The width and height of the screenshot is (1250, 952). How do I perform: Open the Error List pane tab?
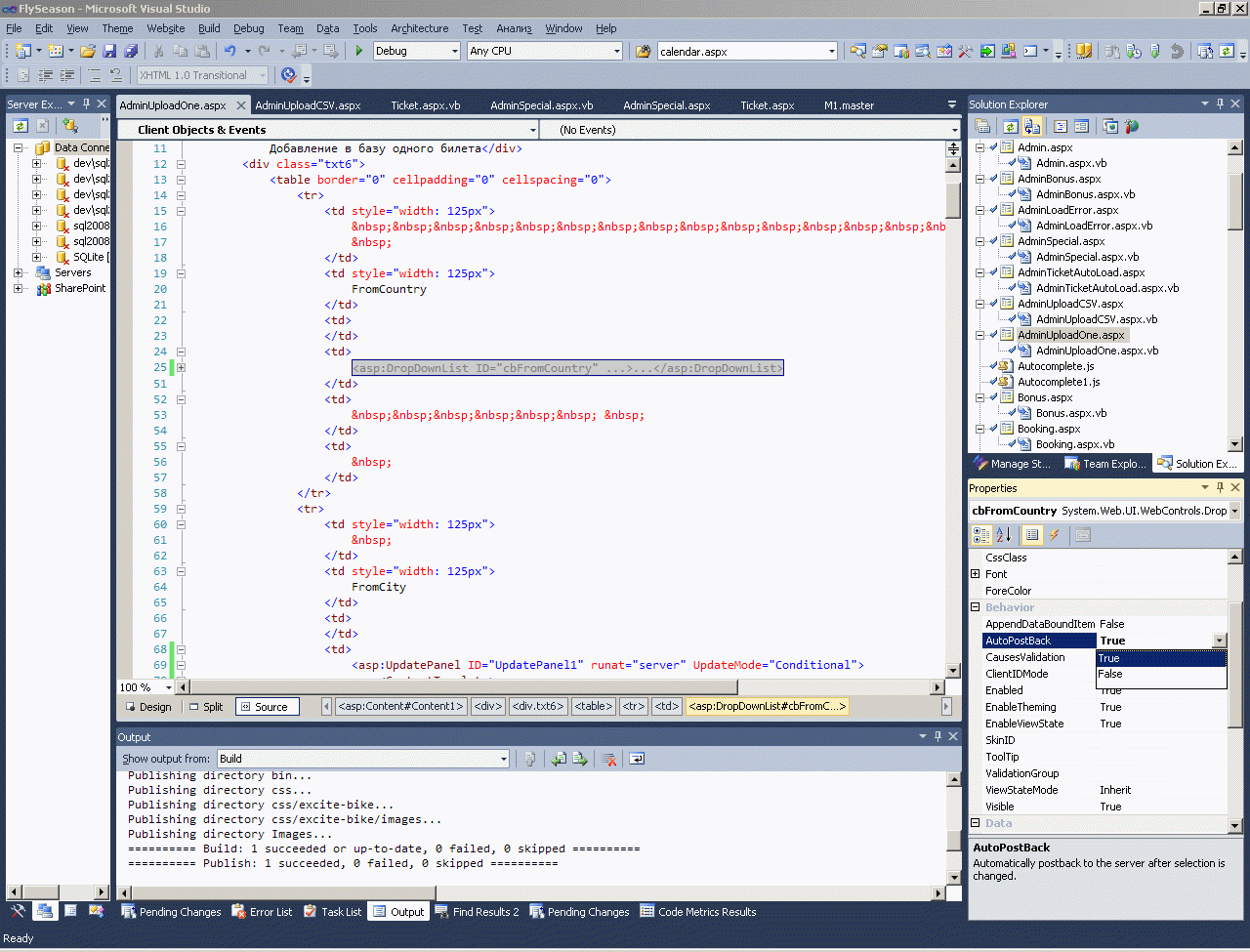coord(262,912)
